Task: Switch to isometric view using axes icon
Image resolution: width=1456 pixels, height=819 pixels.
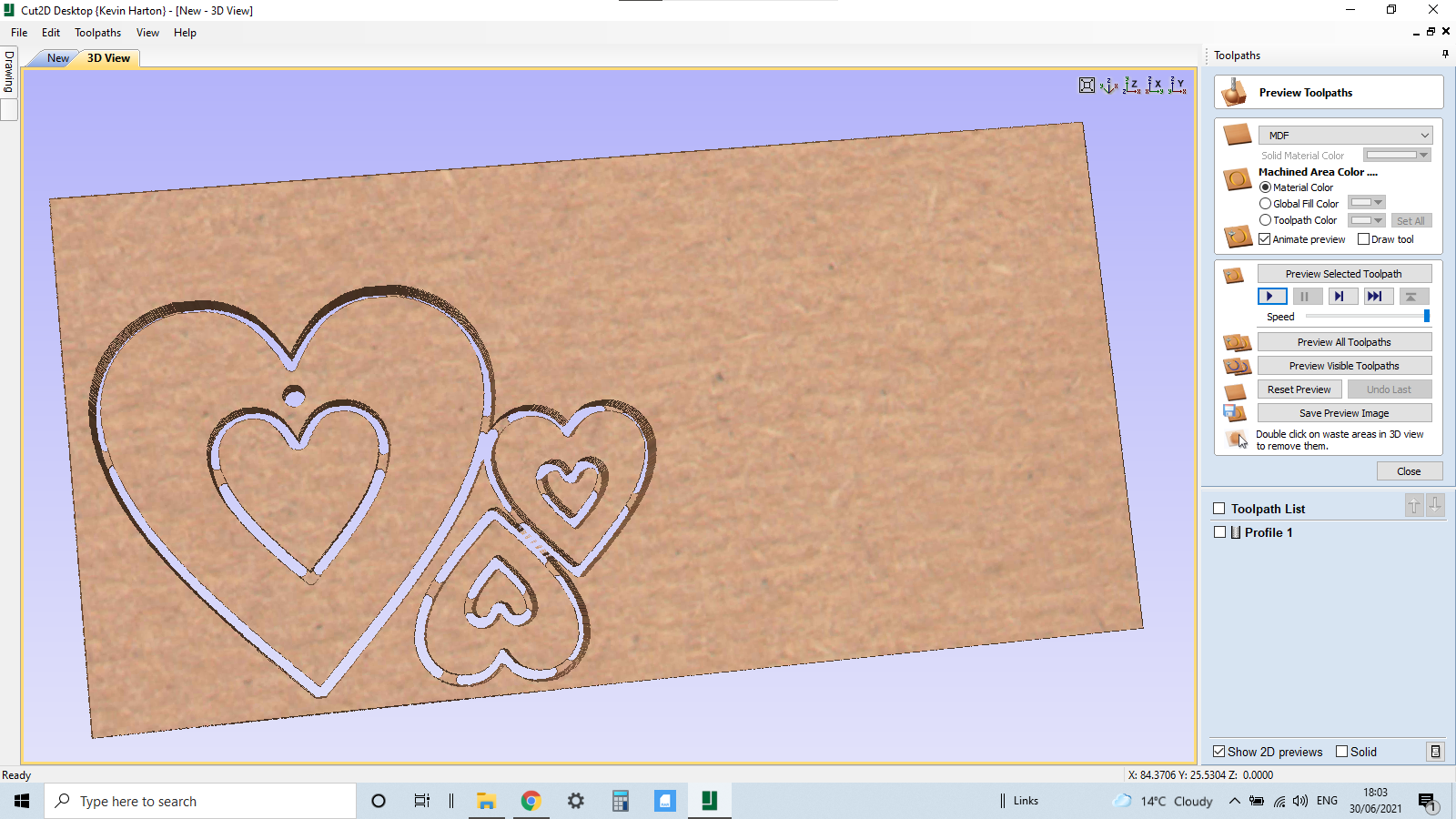Action: pyautogui.click(x=1108, y=86)
